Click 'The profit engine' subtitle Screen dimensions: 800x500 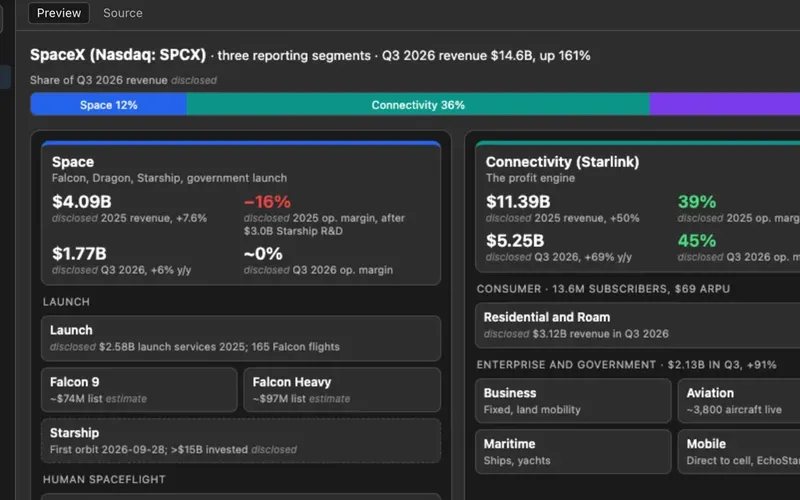click(x=530, y=178)
